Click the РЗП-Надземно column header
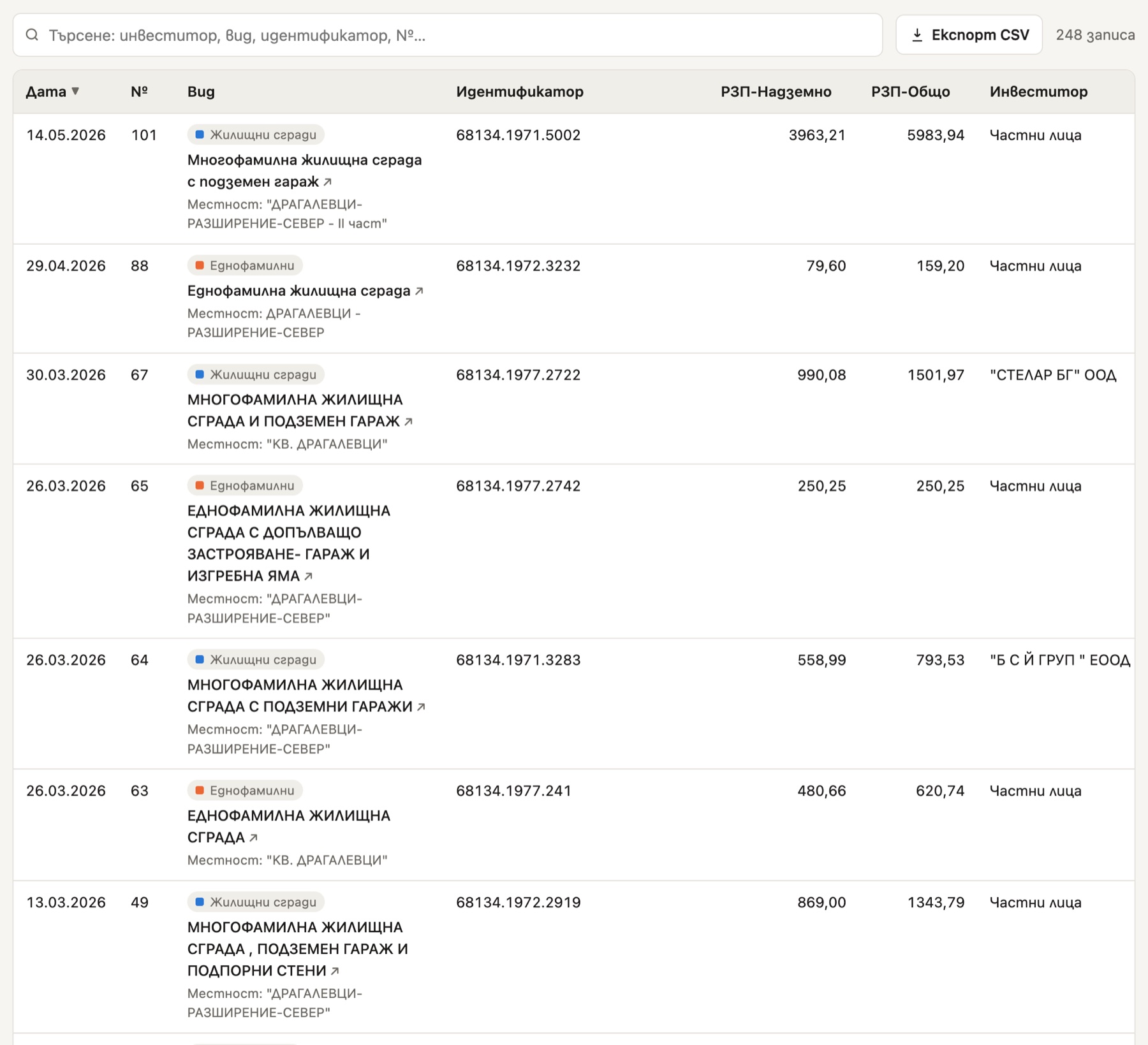Viewport: 1148px width, 1045px height. [776, 92]
